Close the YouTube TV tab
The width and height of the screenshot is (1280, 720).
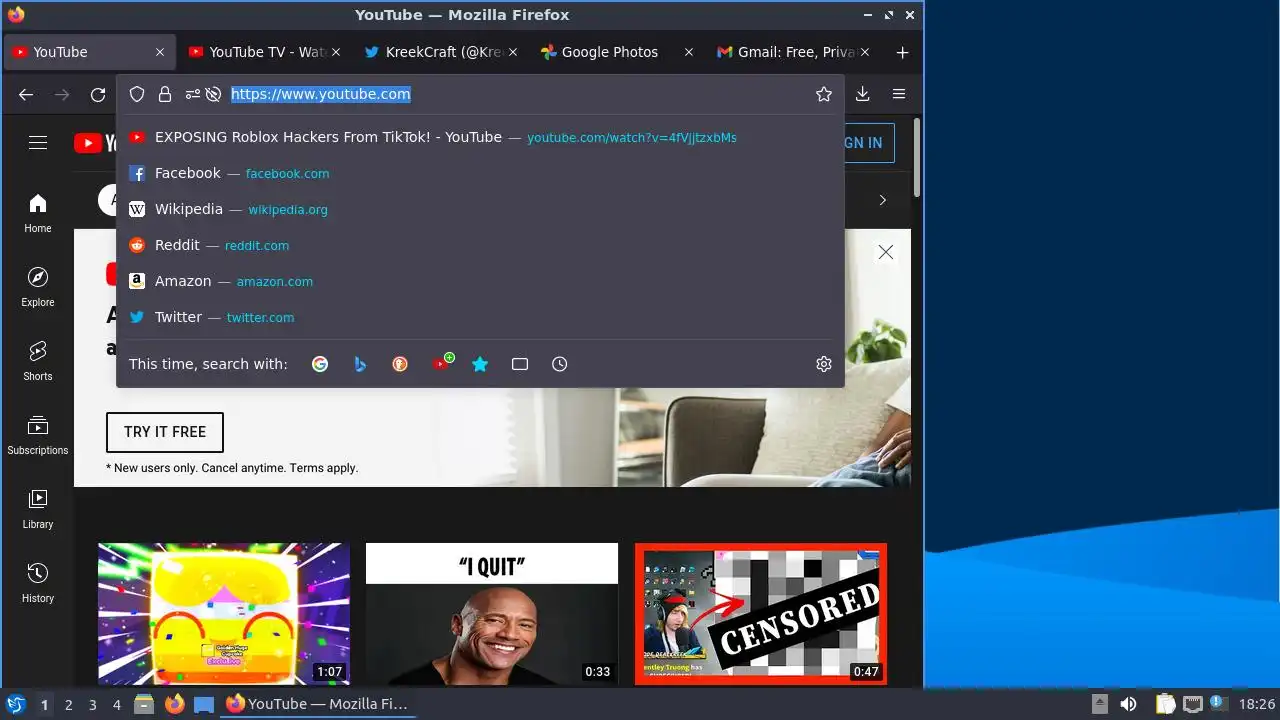(x=336, y=52)
